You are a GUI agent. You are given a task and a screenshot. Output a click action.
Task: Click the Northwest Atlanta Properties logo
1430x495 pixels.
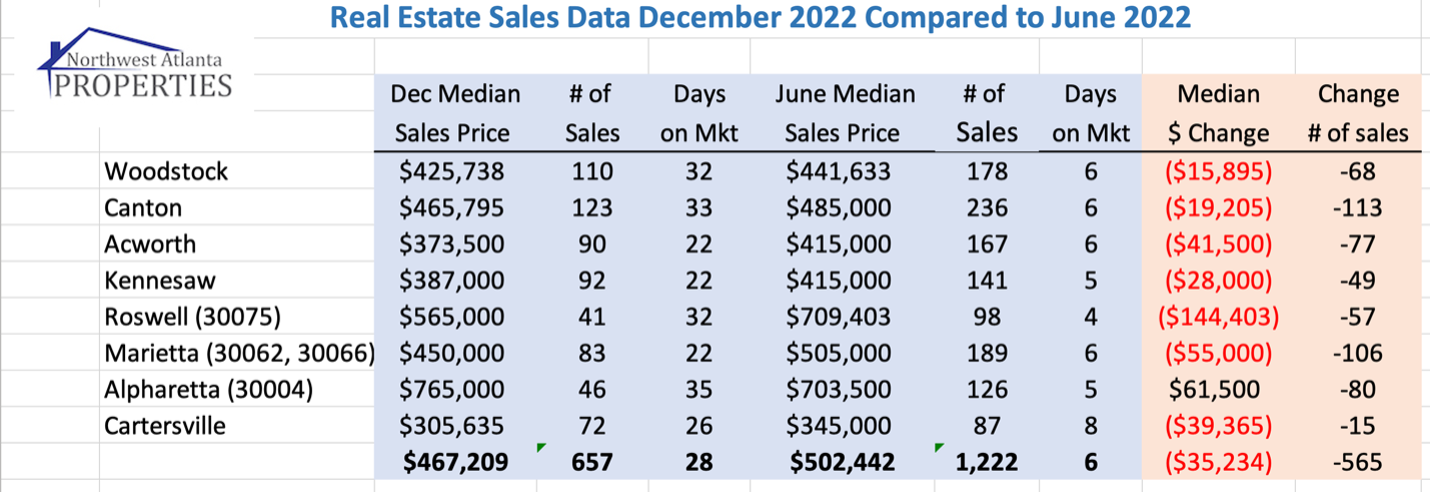[x=135, y=67]
